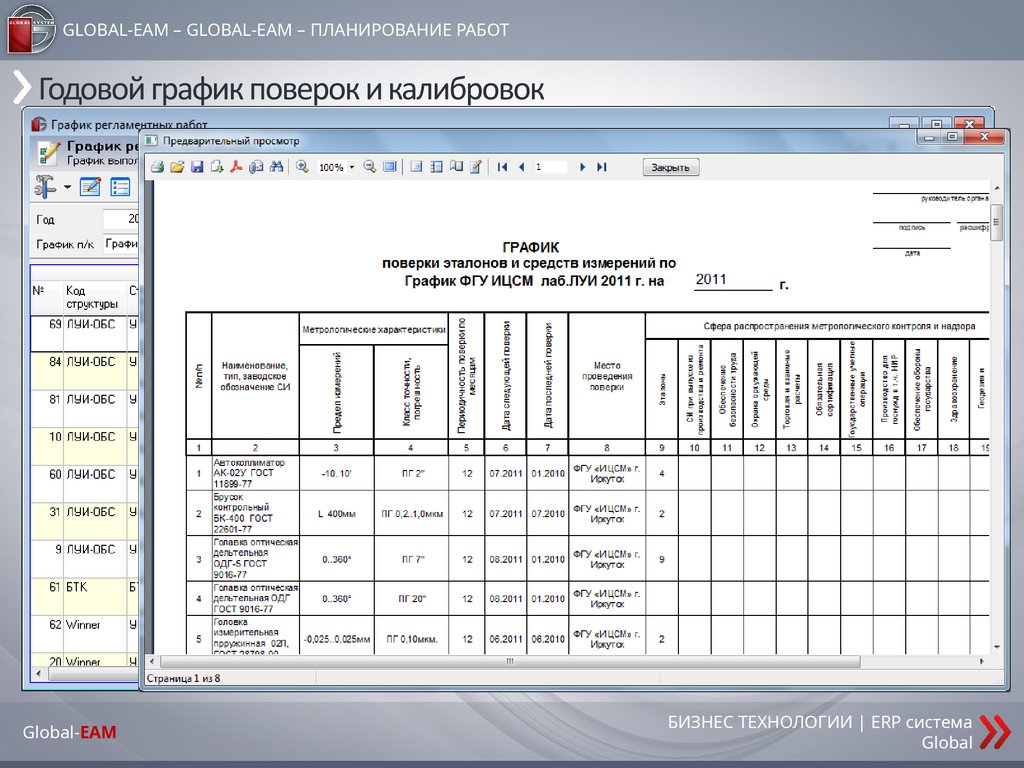Jump to the first page
The width and height of the screenshot is (1024, 768).
(x=502, y=167)
